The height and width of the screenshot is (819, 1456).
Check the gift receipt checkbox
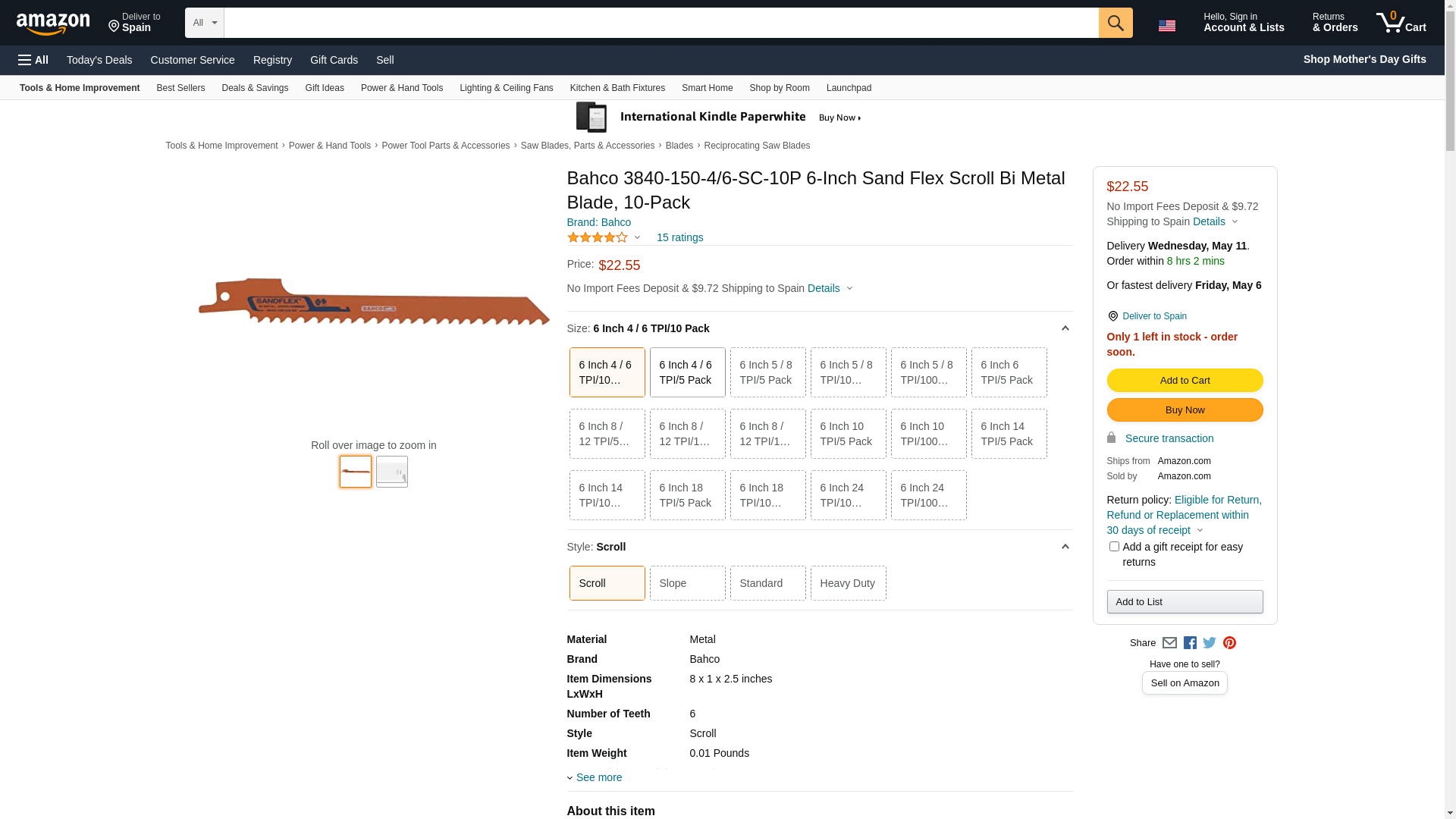point(1114,547)
